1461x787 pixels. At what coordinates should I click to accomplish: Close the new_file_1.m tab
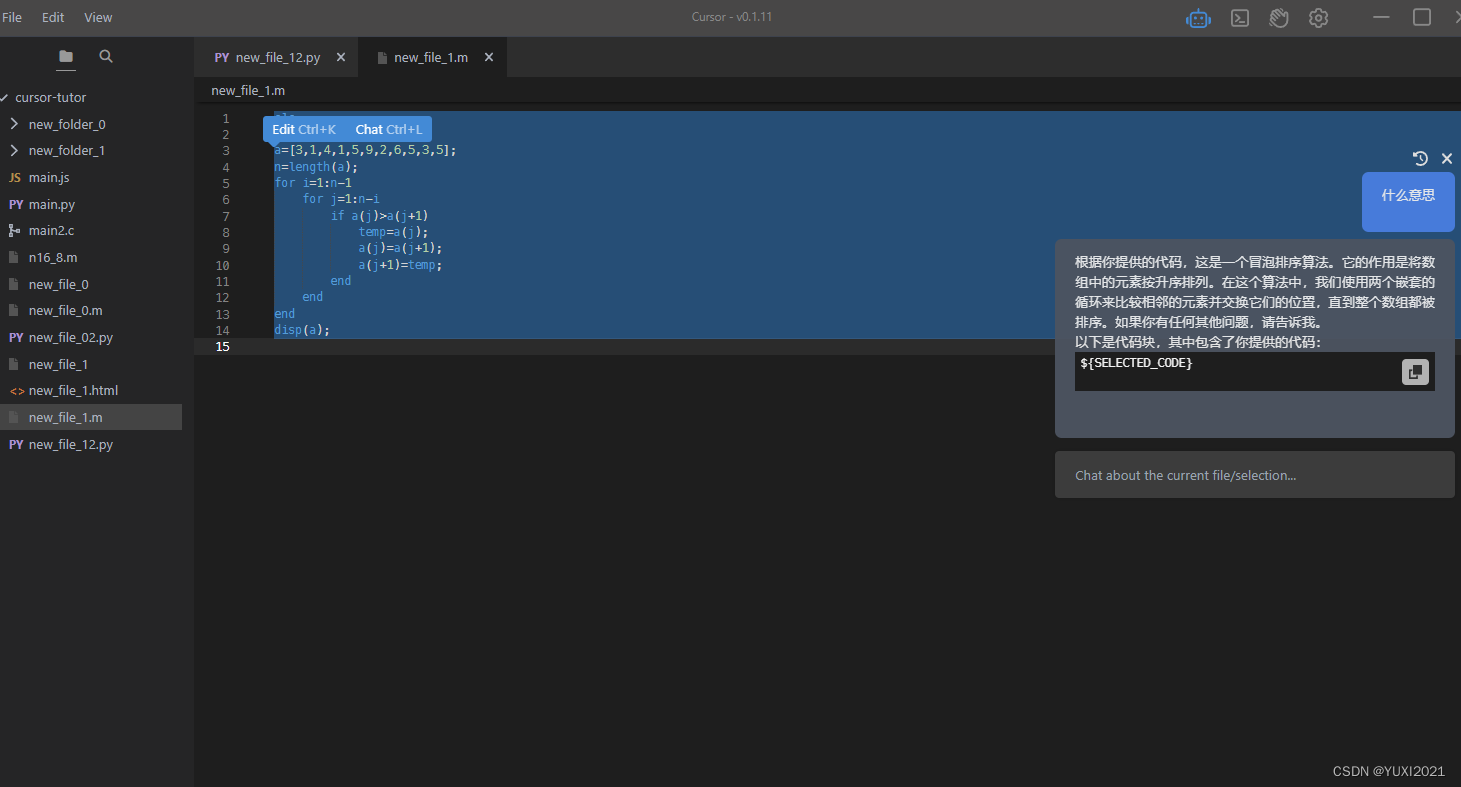tap(489, 57)
